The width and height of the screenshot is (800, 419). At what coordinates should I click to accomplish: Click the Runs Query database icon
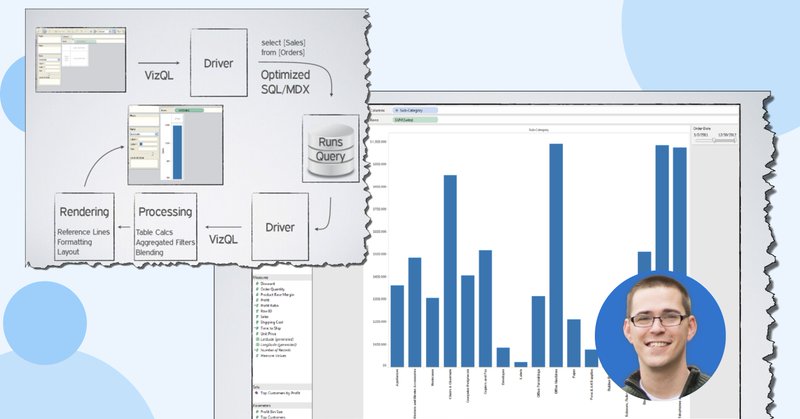click(x=331, y=149)
